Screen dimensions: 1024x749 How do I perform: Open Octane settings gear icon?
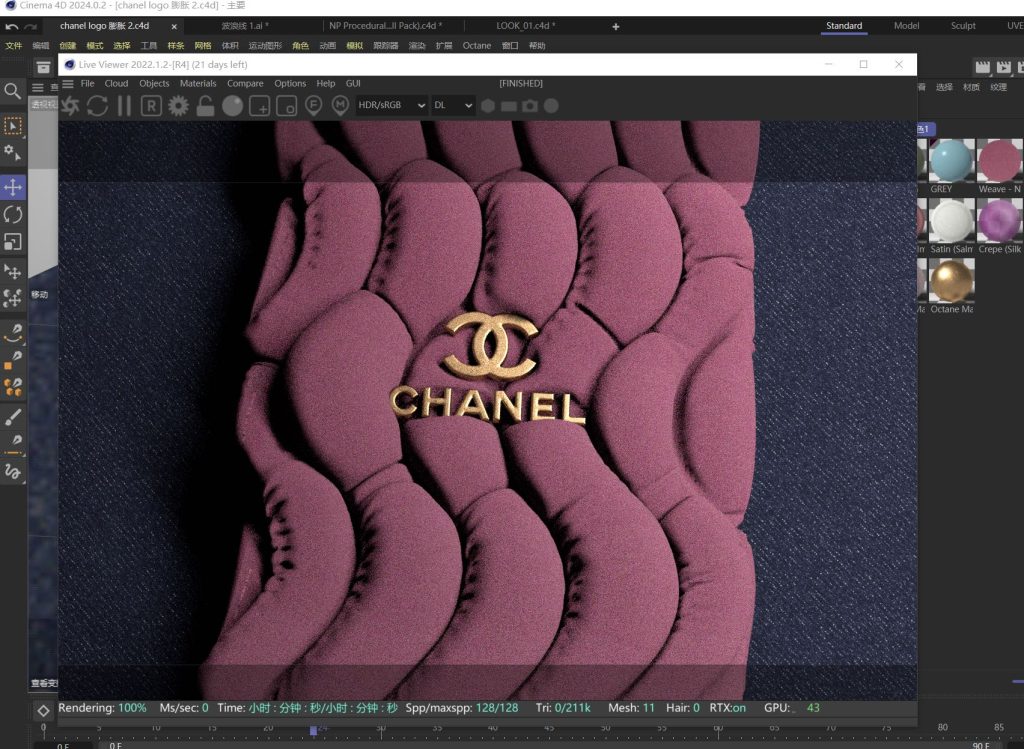point(178,106)
